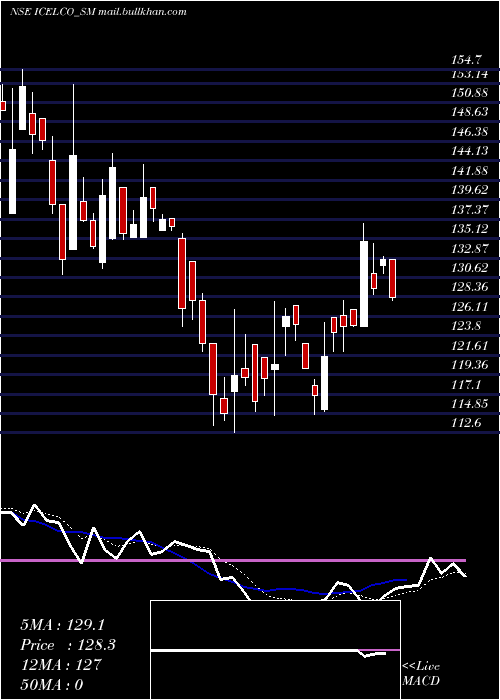Select the 137.37 price label
500x700 pixels.
[x=470, y=209]
